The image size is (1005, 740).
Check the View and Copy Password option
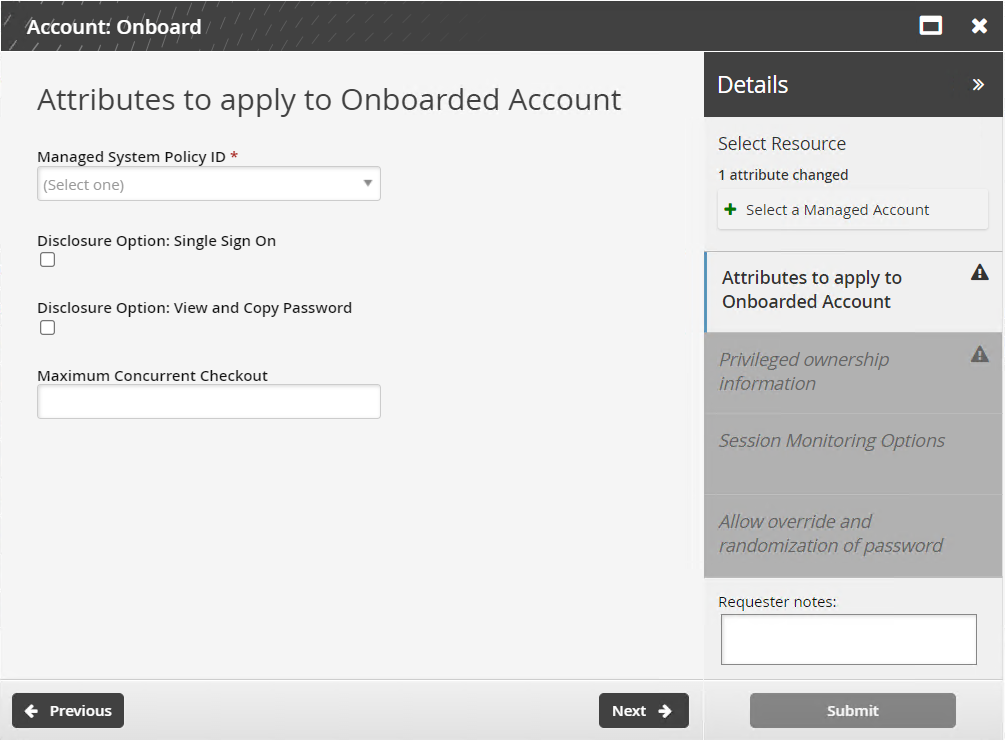click(48, 328)
